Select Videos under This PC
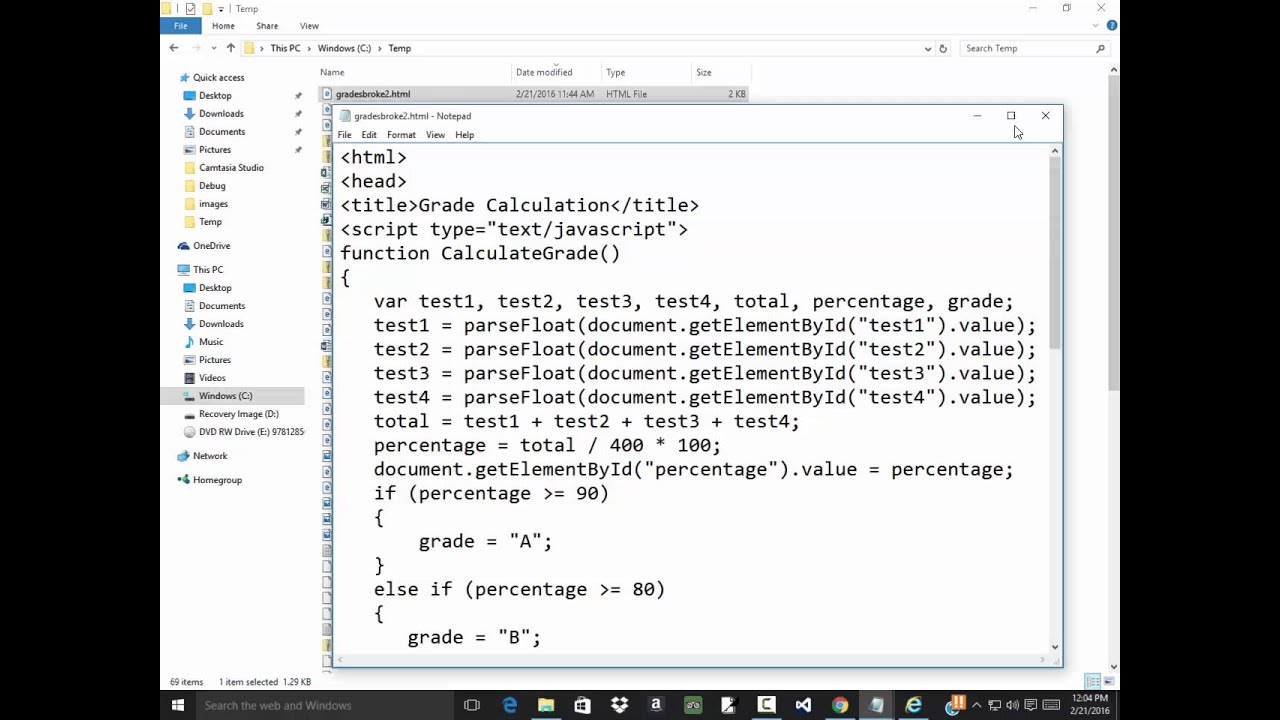1280x720 pixels. tap(212, 377)
